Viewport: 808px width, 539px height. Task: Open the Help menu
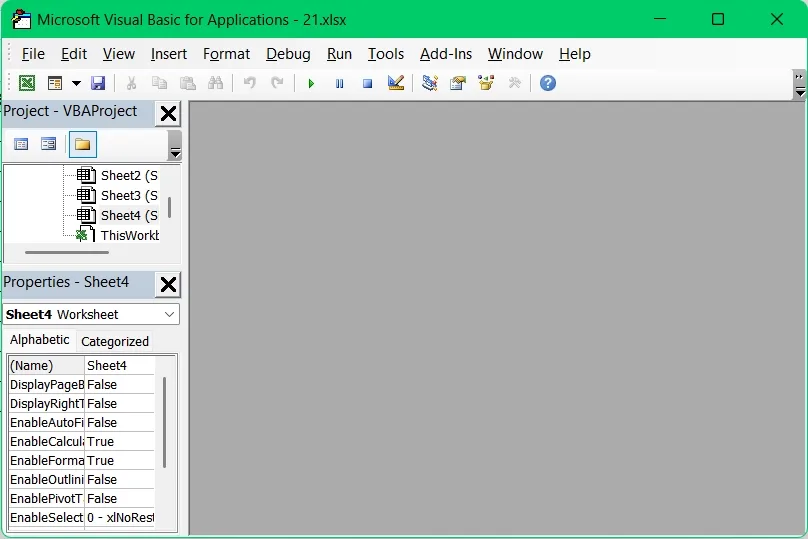575,54
